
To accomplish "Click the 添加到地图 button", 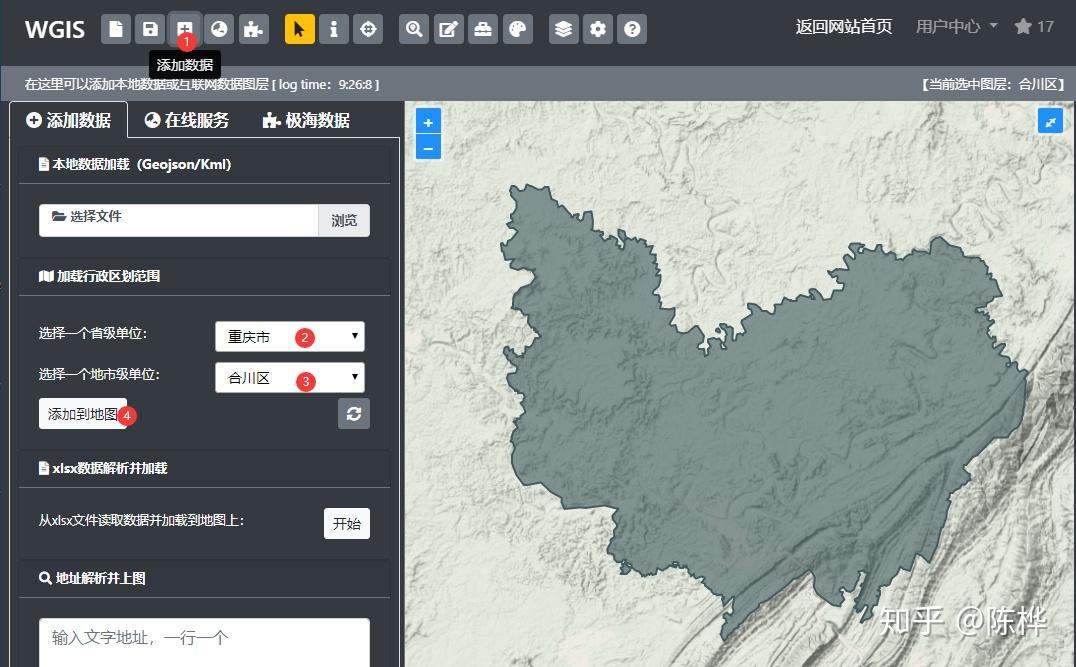I will point(83,414).
